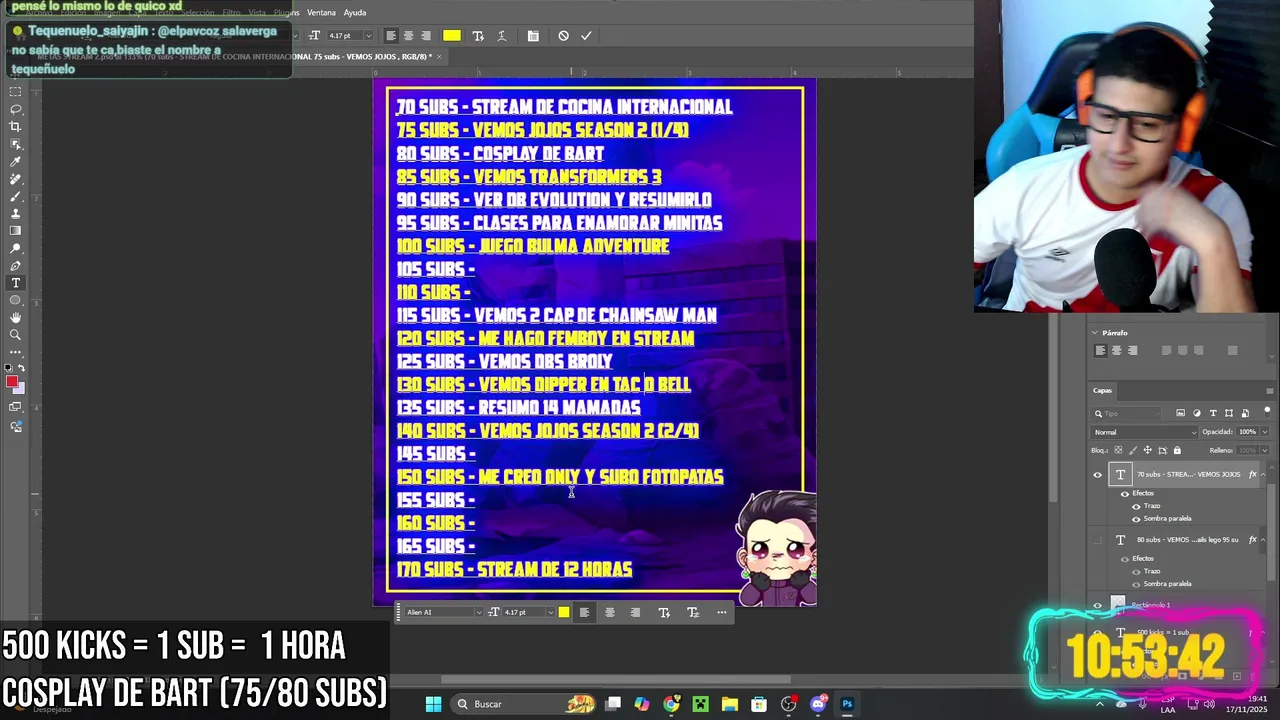Viewport: 1280px width, 720px height.
Task: Toggle Efectos visibility on 70 subs layer
Action: [1125, 494]
